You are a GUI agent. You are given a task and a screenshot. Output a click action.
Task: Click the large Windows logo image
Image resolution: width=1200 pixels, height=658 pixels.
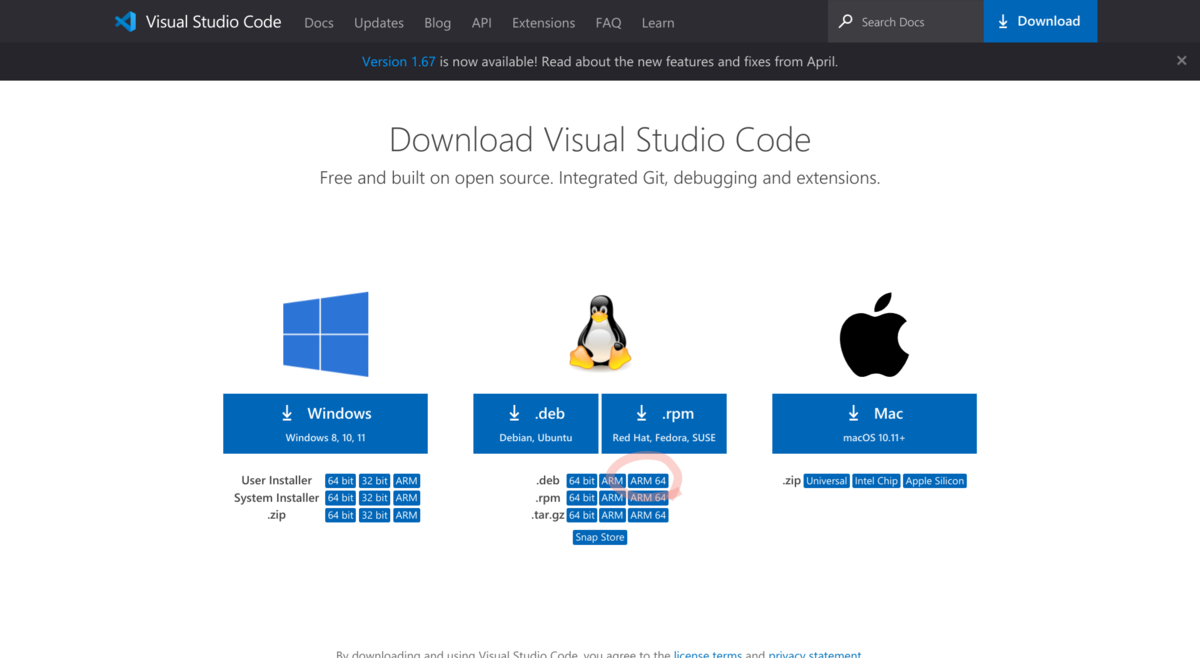coord(326,334)
